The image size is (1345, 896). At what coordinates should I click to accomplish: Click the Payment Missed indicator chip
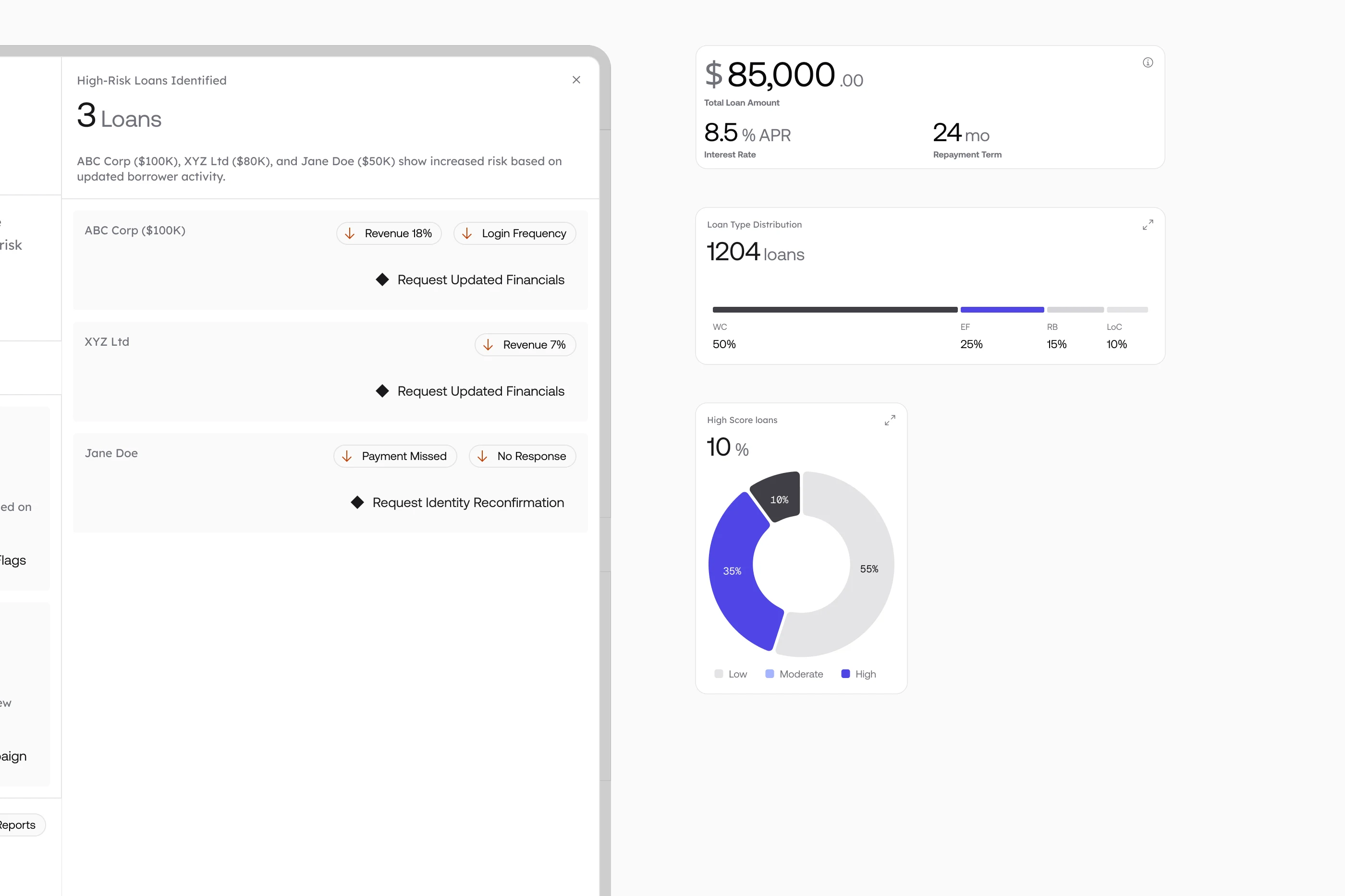(395, 457)
